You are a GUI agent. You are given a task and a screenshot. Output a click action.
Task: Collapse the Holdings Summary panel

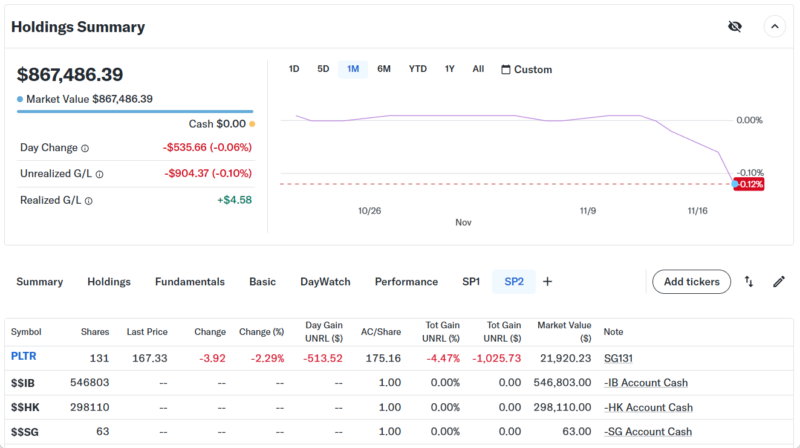(x=774, y=27)
